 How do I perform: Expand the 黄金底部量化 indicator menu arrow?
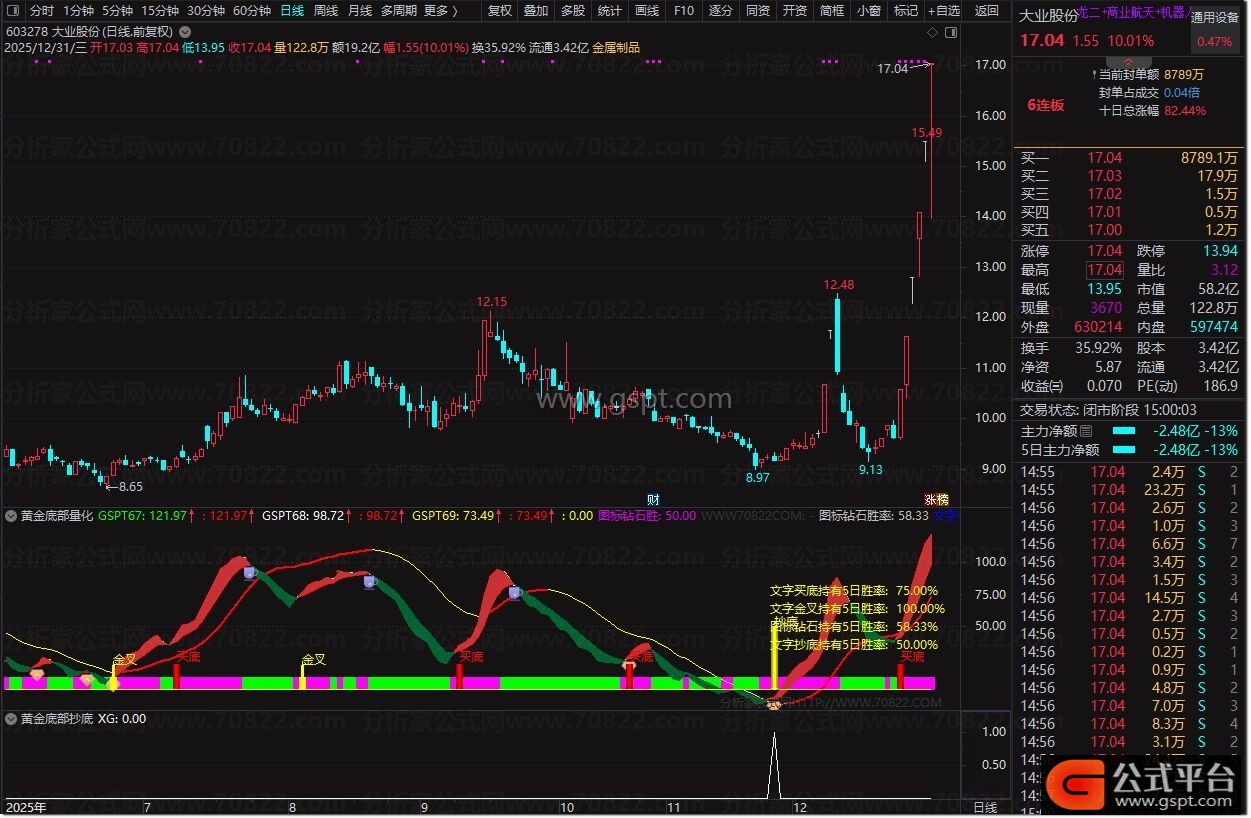[x=11, y=517]
